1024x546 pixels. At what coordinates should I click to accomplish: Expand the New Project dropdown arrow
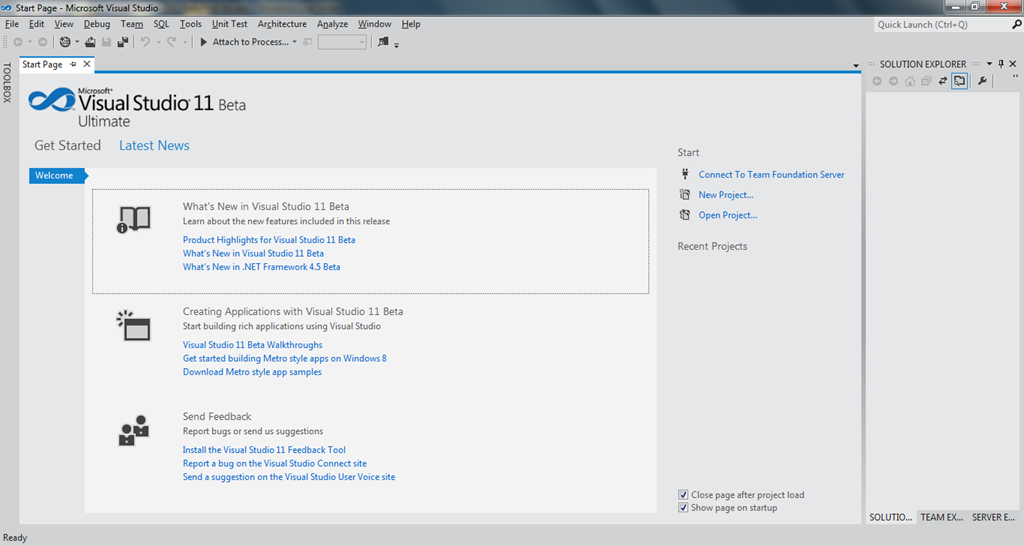pyautogui.click(x=77, y=42)
